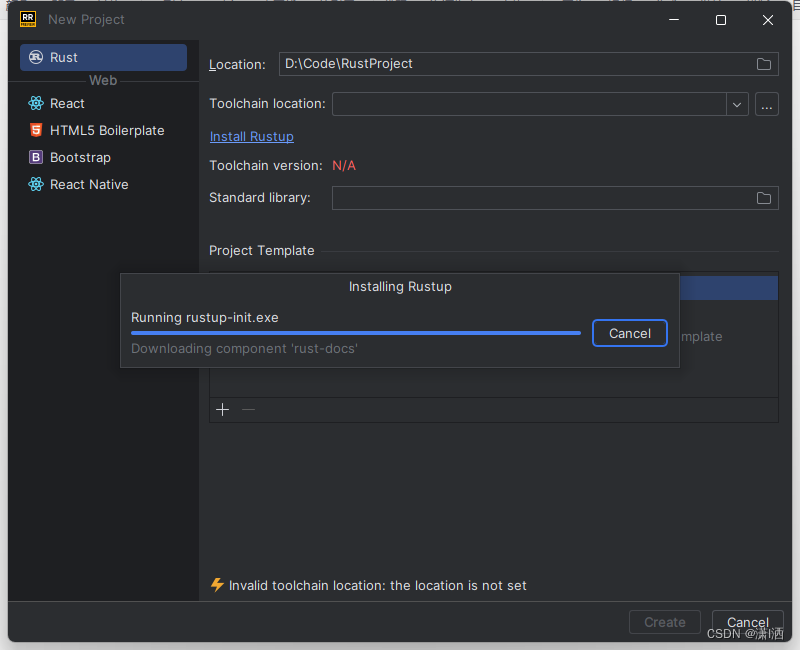Click the Rust gear logo icon
The height and width of the screenshot is (650, 800).
[x=36, y=57]
